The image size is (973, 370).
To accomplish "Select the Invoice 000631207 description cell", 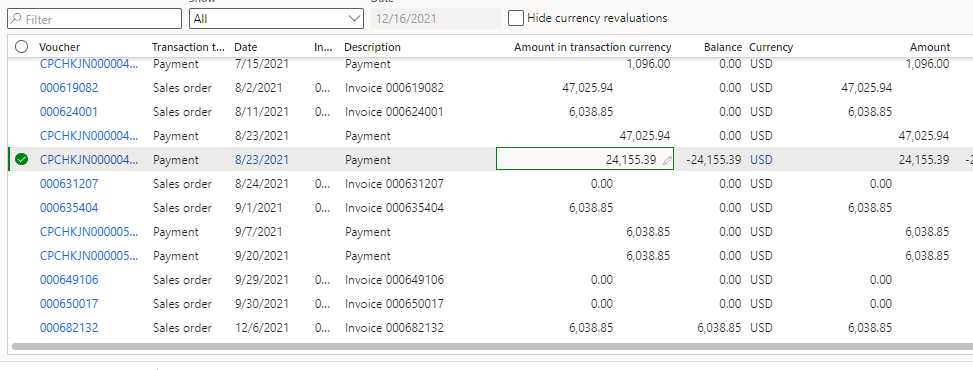I will 395,184.
